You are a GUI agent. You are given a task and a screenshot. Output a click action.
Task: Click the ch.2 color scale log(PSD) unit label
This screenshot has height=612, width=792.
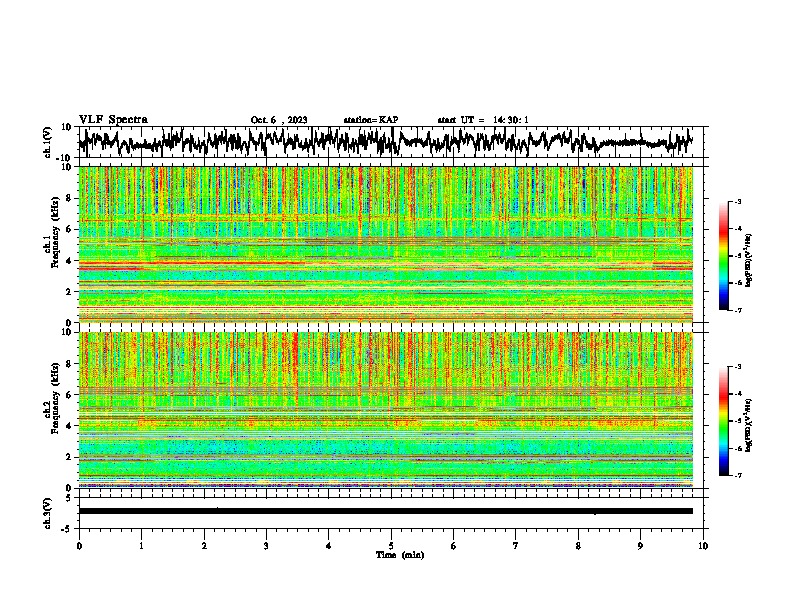[x=750, y=425]
